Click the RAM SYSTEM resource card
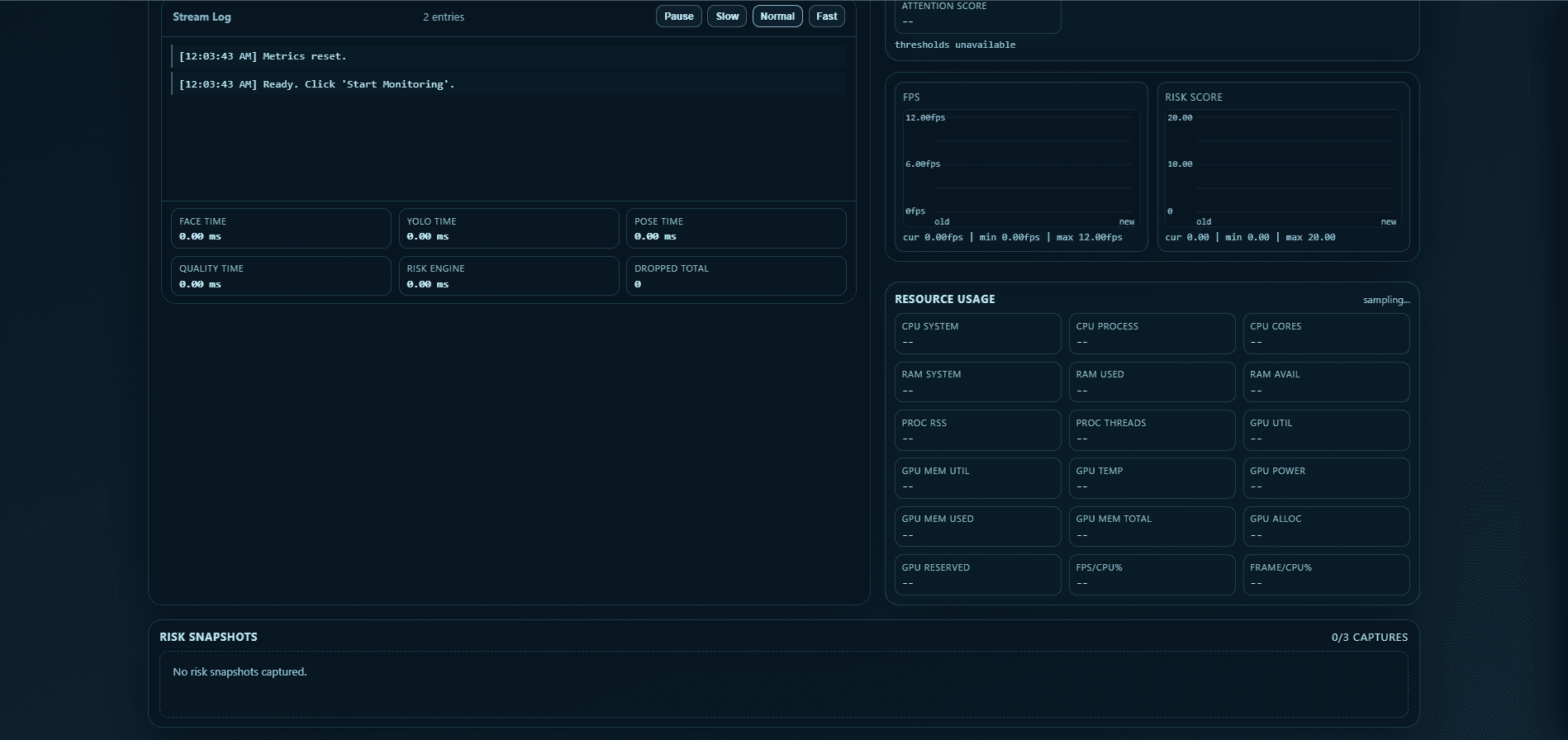 click(x=978, y=382)
